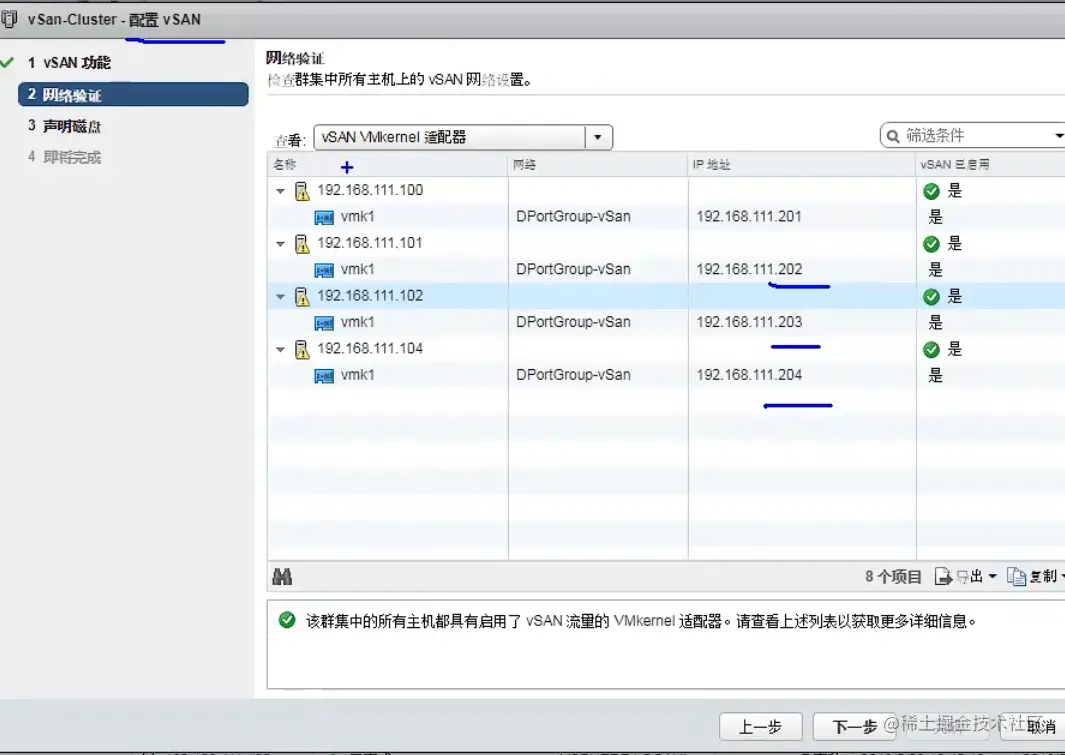Select step 2 网络验证

pyautogui.click(x=133, y=94)
